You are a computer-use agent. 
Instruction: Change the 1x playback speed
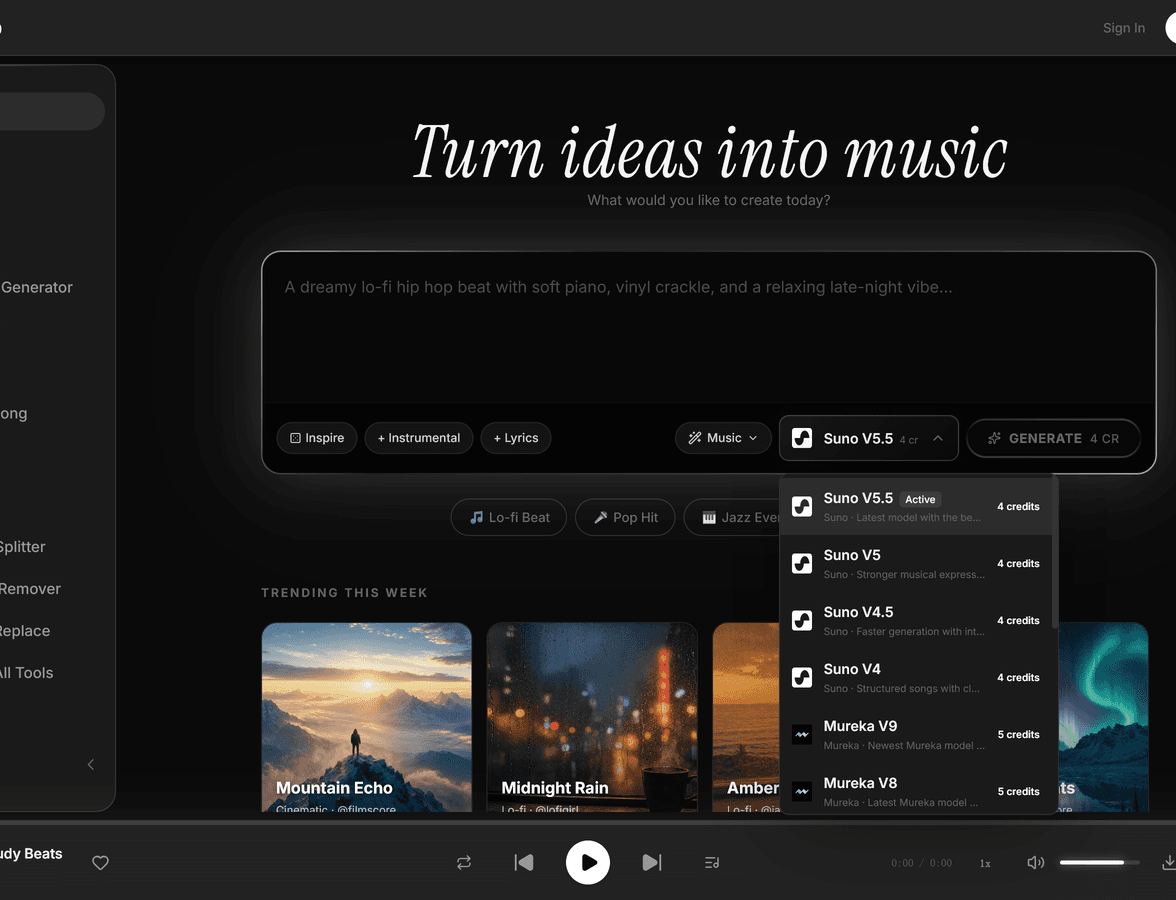[985, 863]
